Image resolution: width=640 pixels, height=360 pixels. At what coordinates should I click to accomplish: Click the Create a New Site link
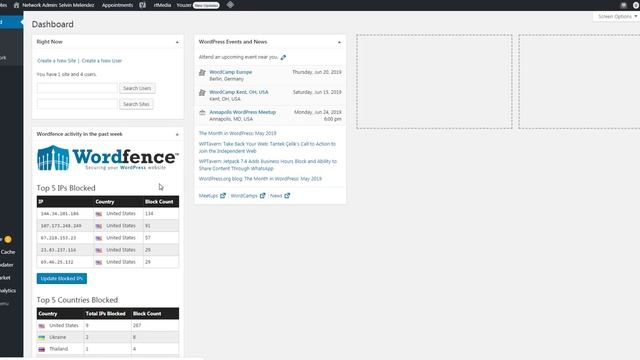point(57,61)
